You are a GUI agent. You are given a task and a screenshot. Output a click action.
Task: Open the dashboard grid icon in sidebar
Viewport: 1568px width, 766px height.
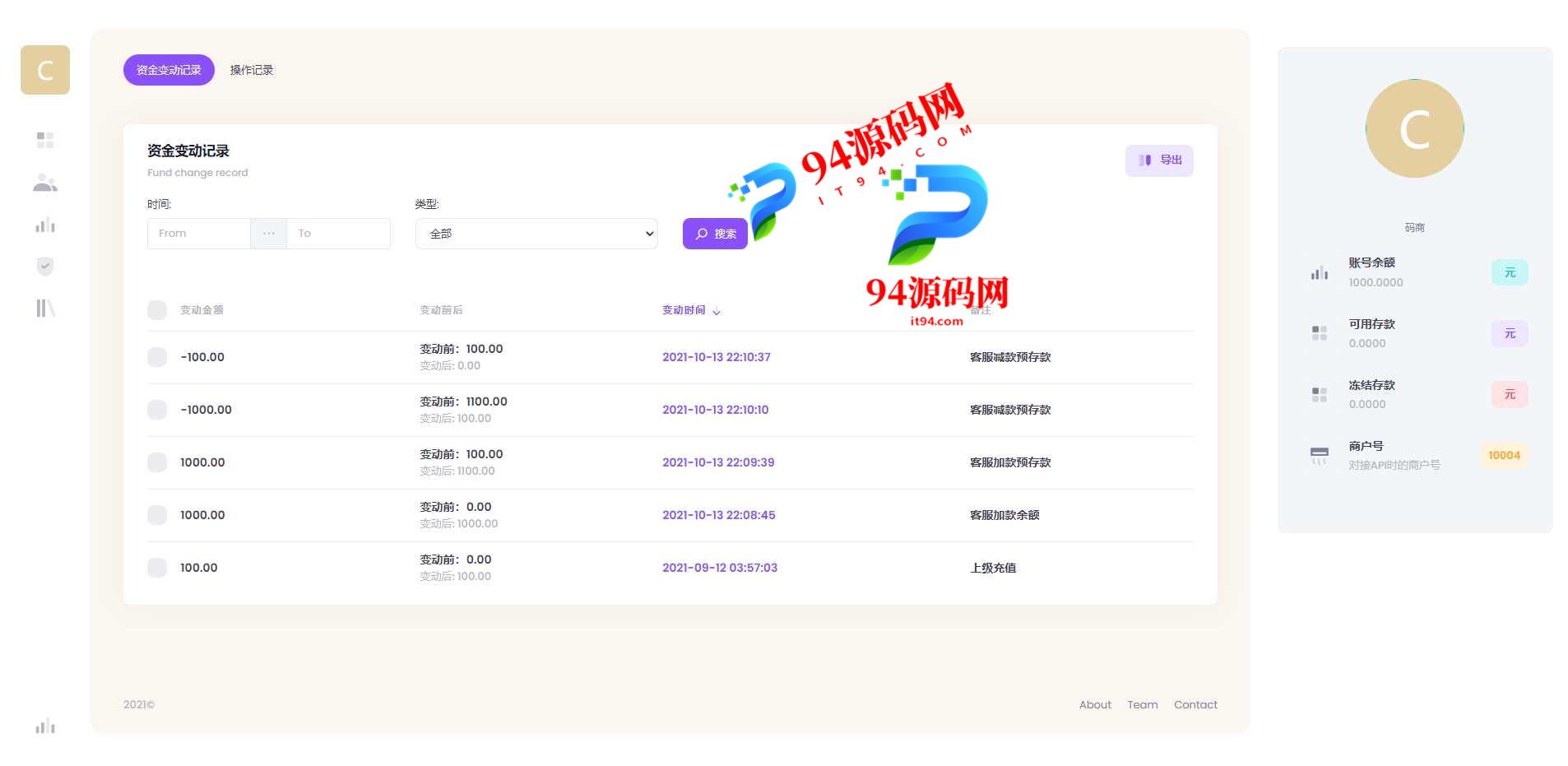(45, 140)
